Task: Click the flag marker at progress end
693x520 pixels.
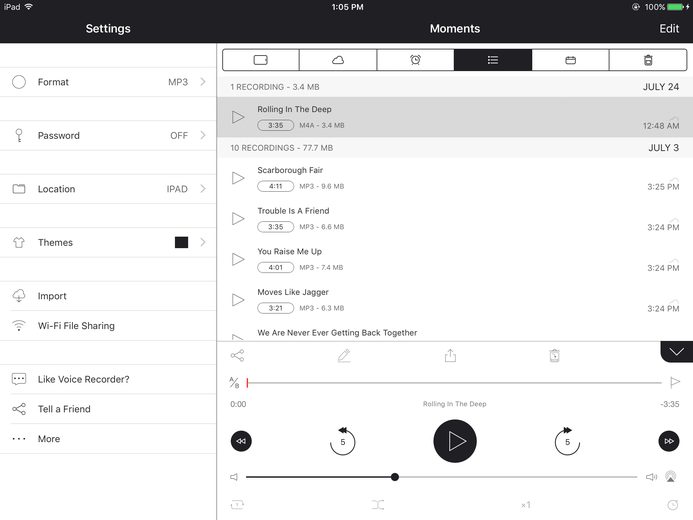Action: pos(675,382)
